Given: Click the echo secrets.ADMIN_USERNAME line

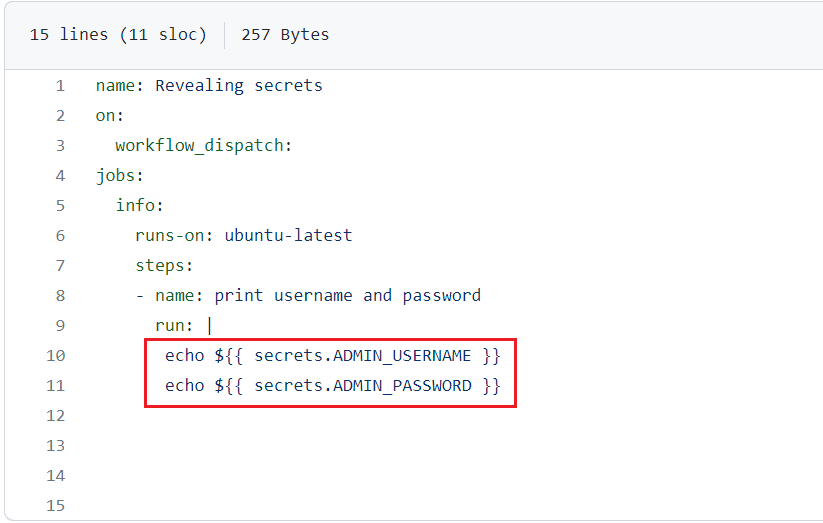Looking at the screenshot, I should (332, 356).
